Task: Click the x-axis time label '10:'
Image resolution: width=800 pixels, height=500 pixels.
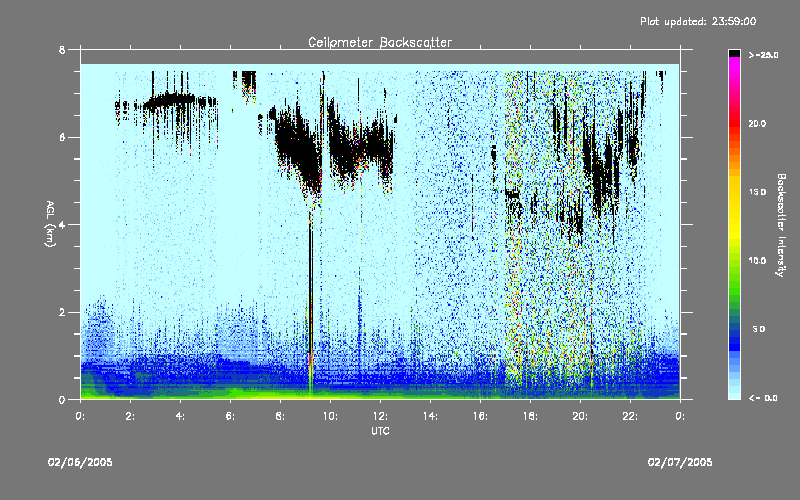Action: coord(330,416)
